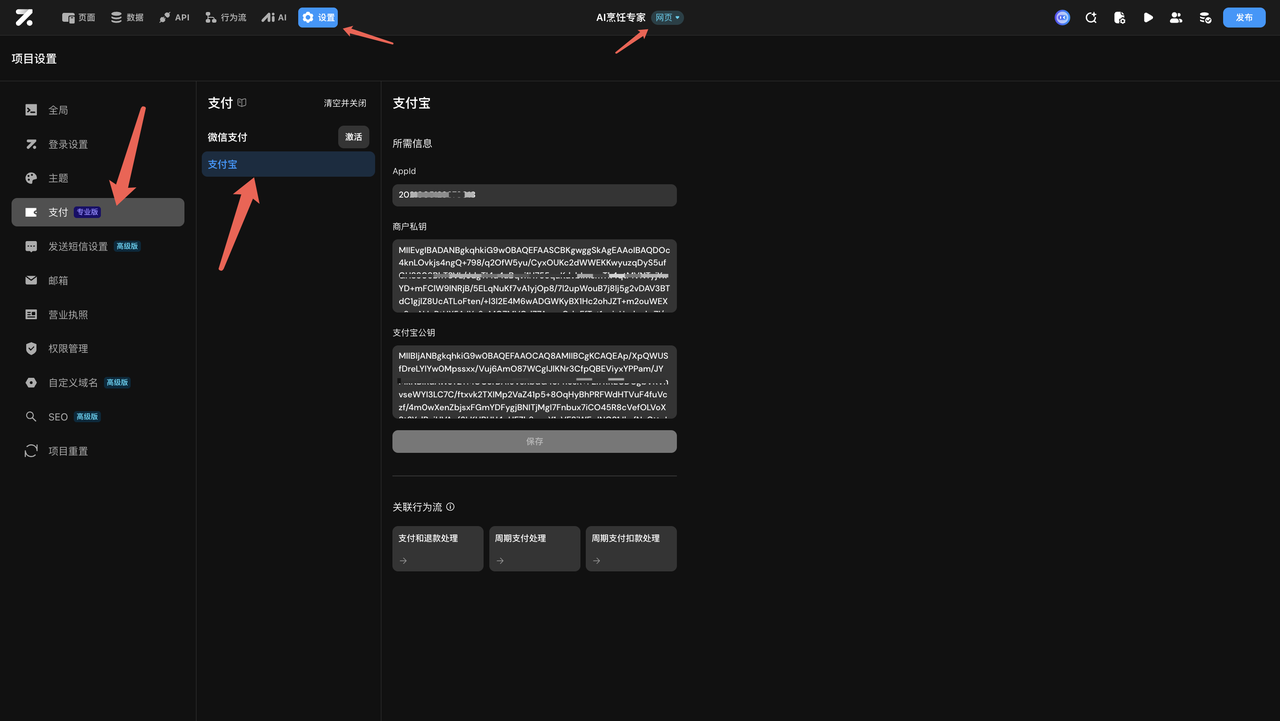The height and width of the screenshot is (721, 1280).
Task: Click the preview play icon
Action: (1148, 17)
